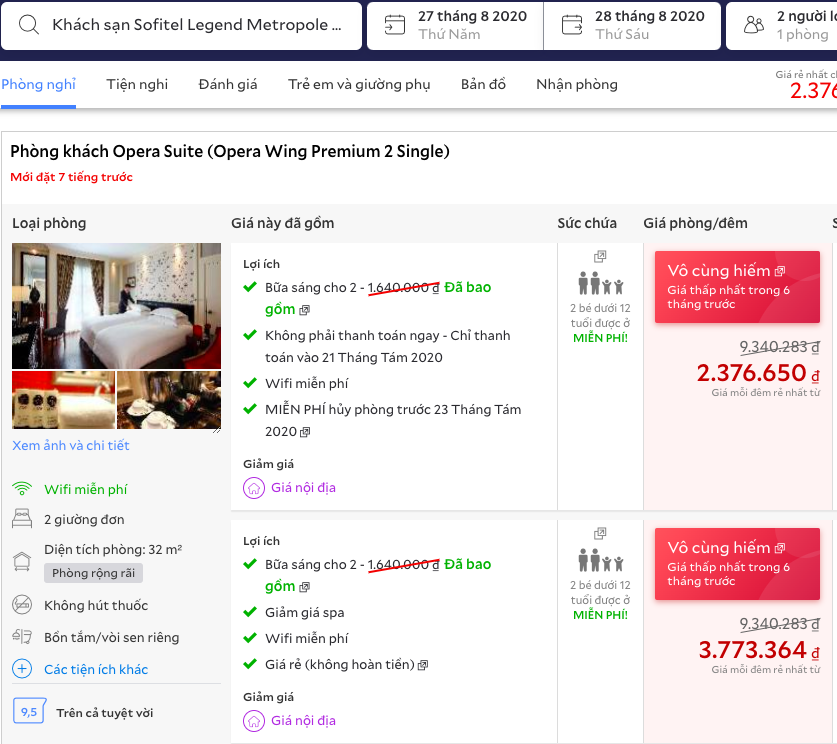Click the green Wifi miễn phí icon
The width and height of the screenshot is (837, 744).
point(22,489)
